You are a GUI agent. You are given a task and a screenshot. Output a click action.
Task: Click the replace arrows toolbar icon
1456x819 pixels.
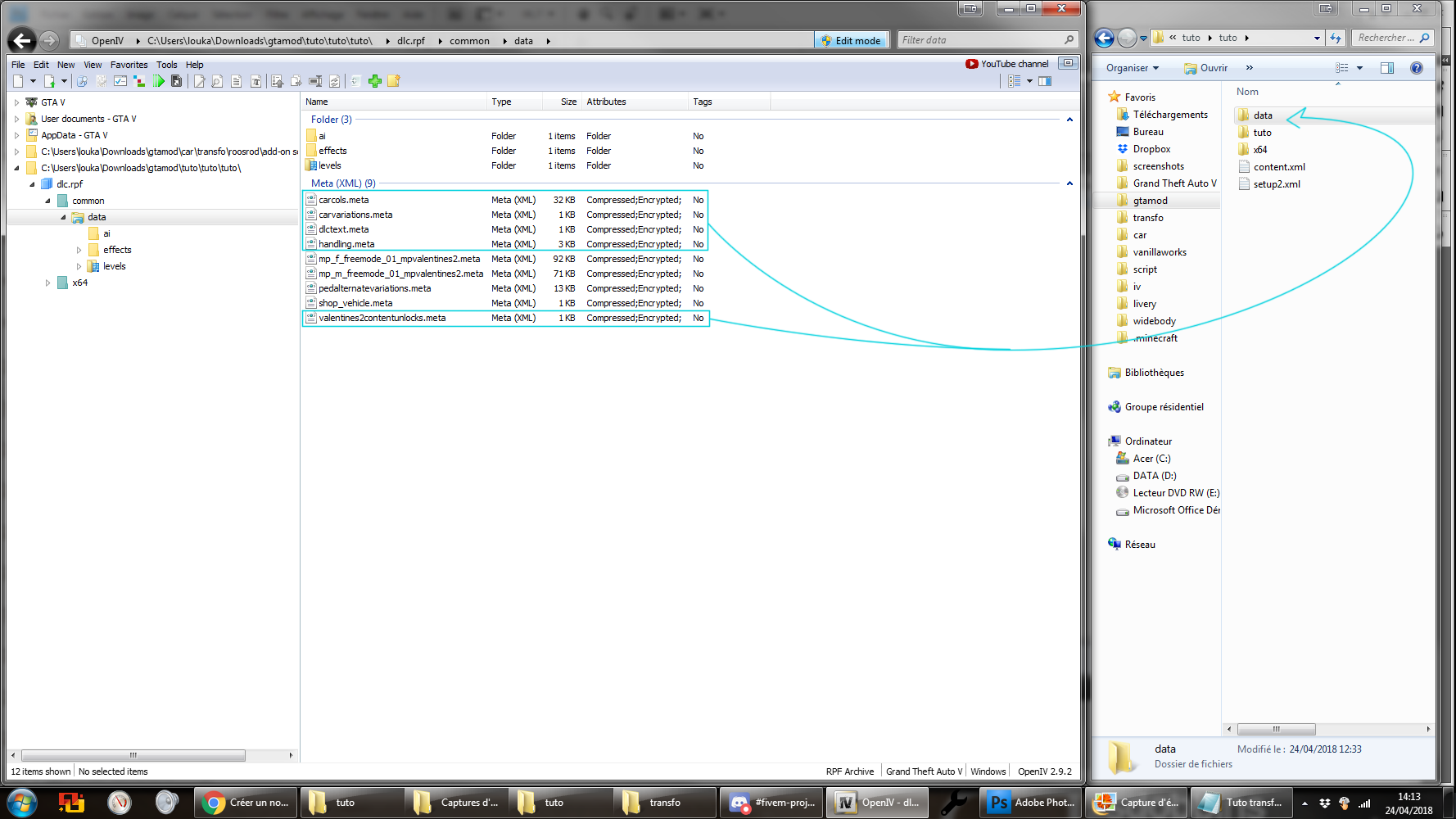click(x=334, y=81)
